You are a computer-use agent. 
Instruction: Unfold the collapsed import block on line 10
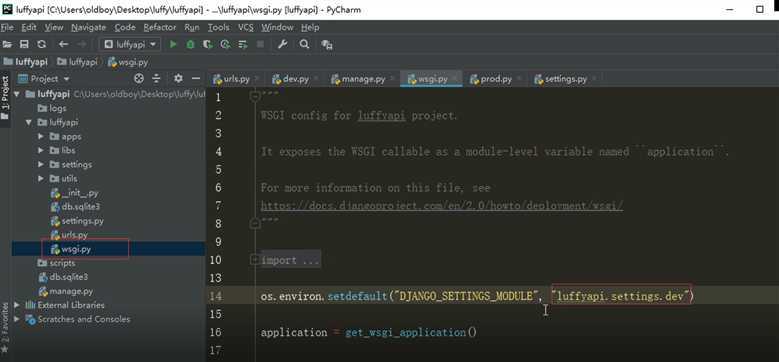pyautogui.click(x=254, y=260)
